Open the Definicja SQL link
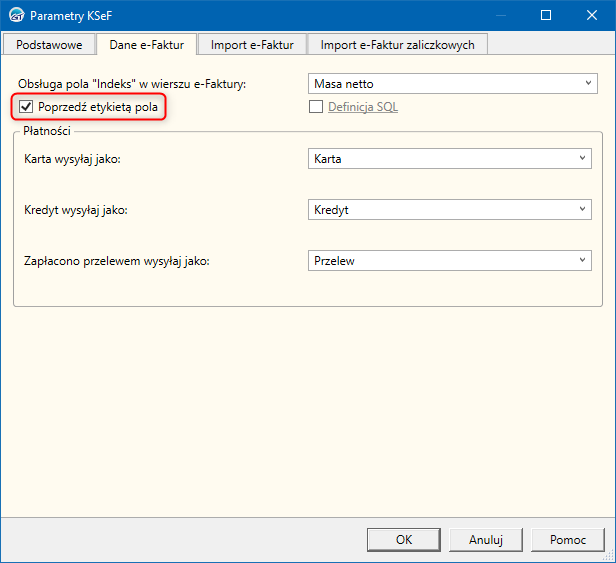 362,107
